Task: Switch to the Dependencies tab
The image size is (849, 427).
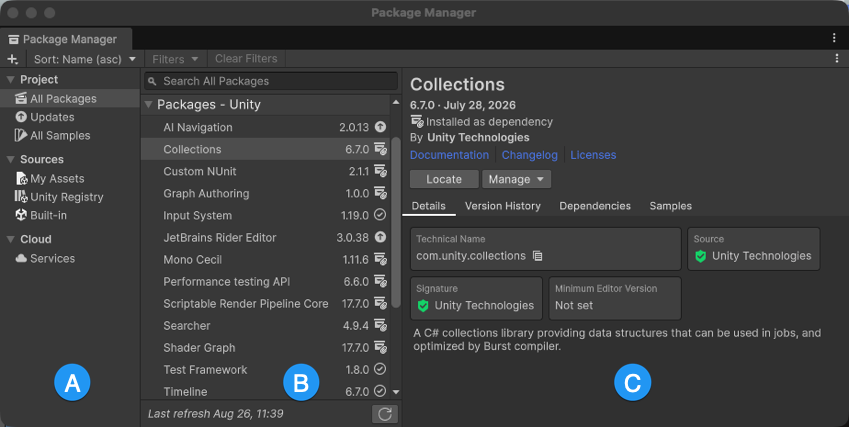Action: click(595, 206)
